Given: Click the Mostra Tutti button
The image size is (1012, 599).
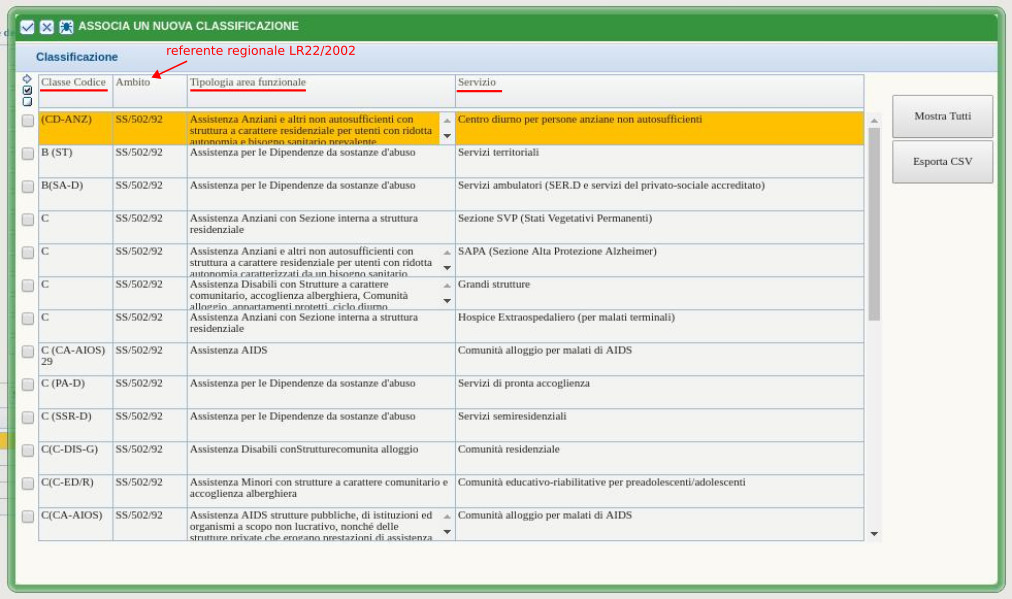Looking at the screenshot, I should point(942,116).
